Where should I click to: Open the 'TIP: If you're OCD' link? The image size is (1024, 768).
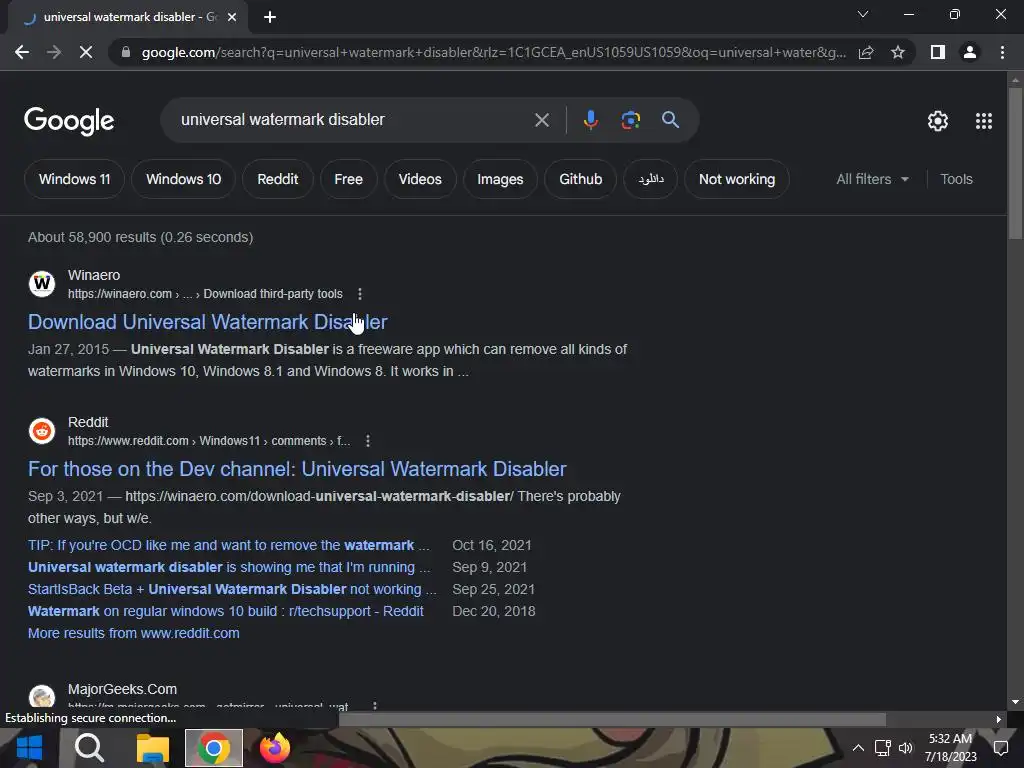(229, 545)
